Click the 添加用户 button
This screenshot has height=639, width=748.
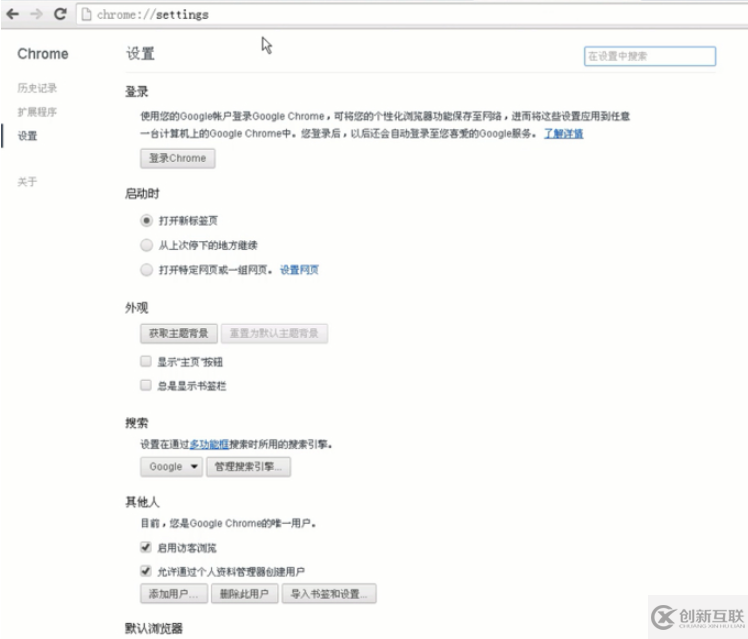[174, 594]
